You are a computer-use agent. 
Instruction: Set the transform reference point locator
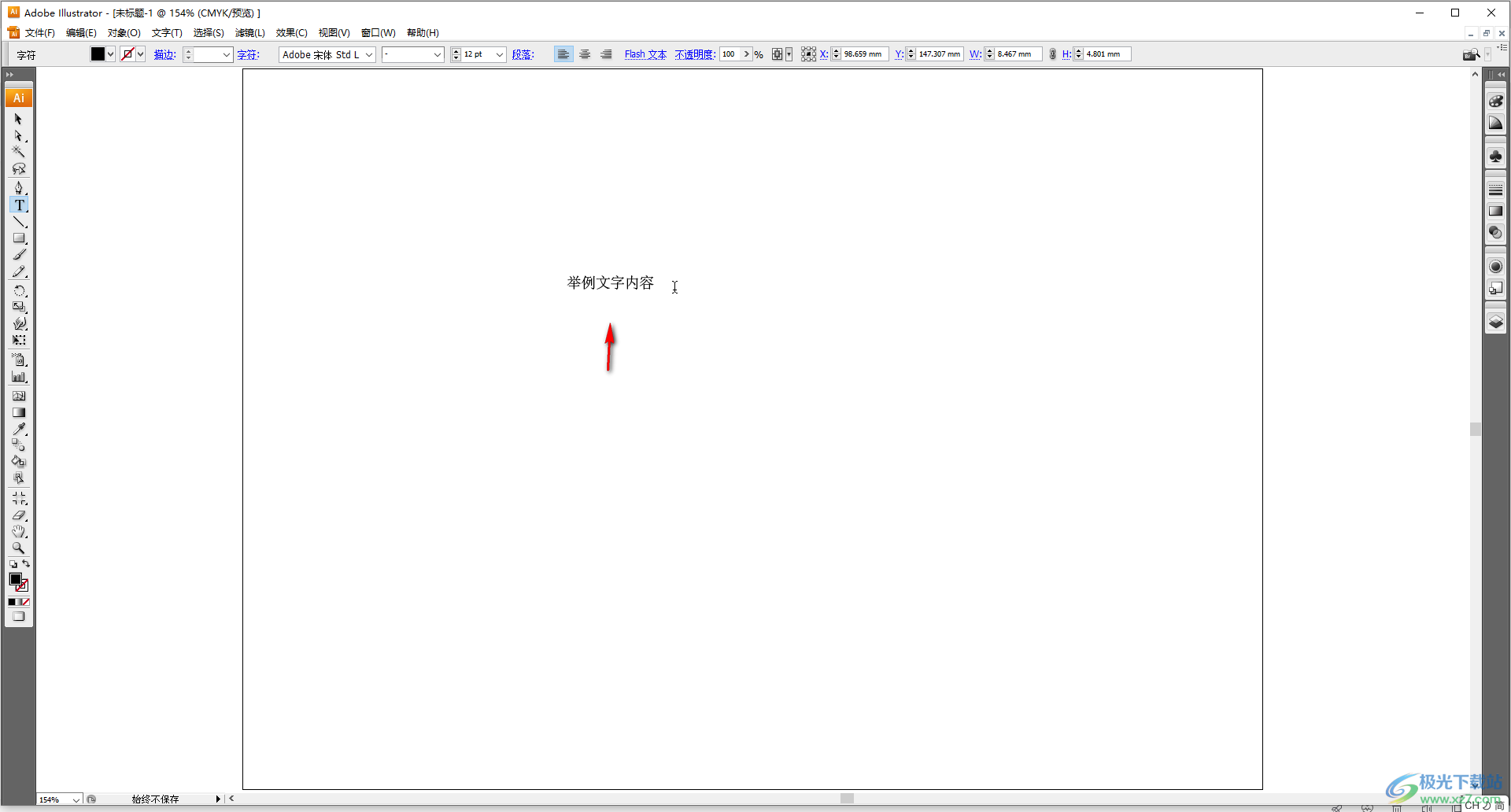click(808, 54)
